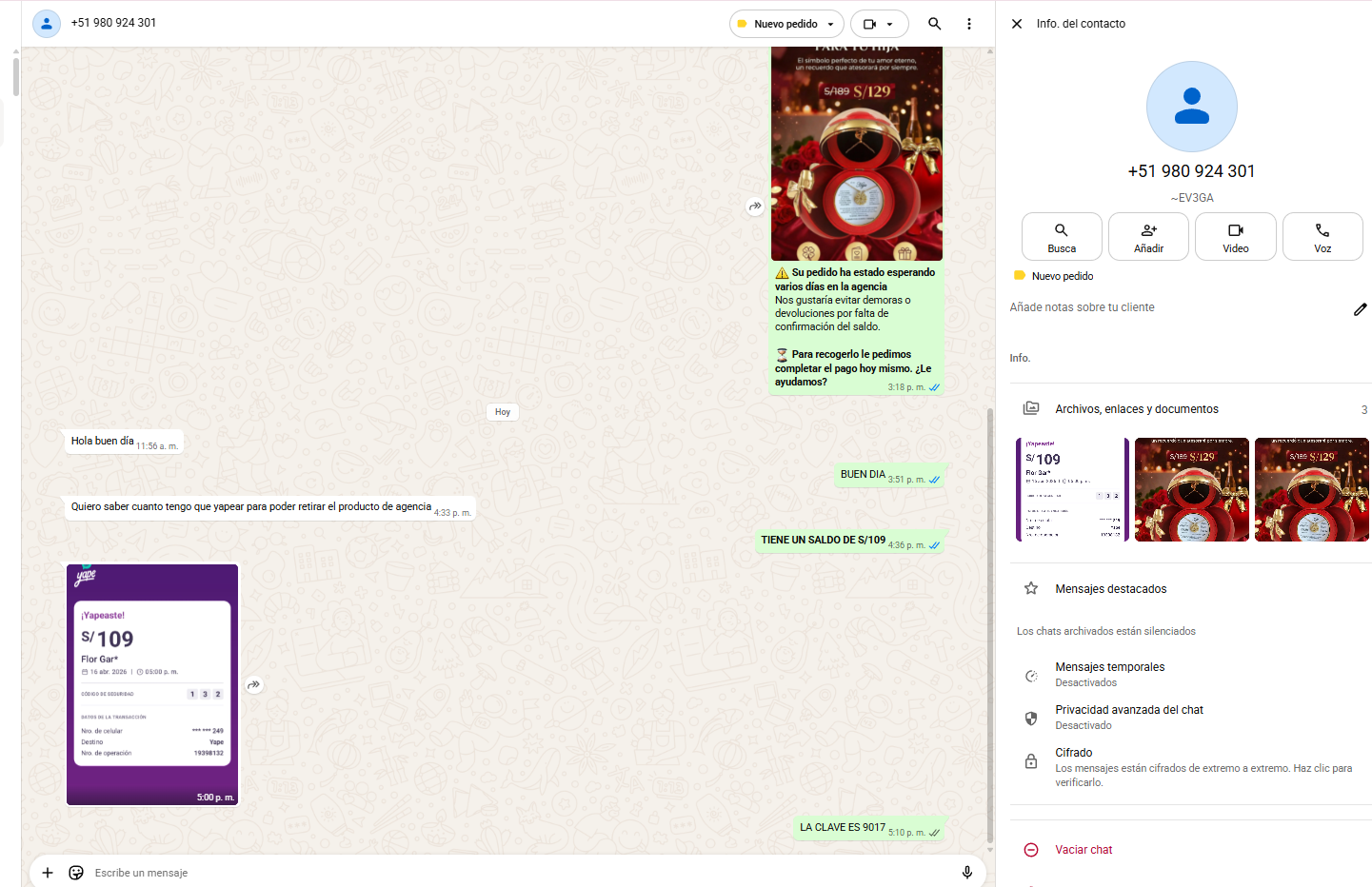The width and height of the screenshot is (1372, 887).
Task: Toggle Mensajes temporales setting
Action: (1109, 674)
